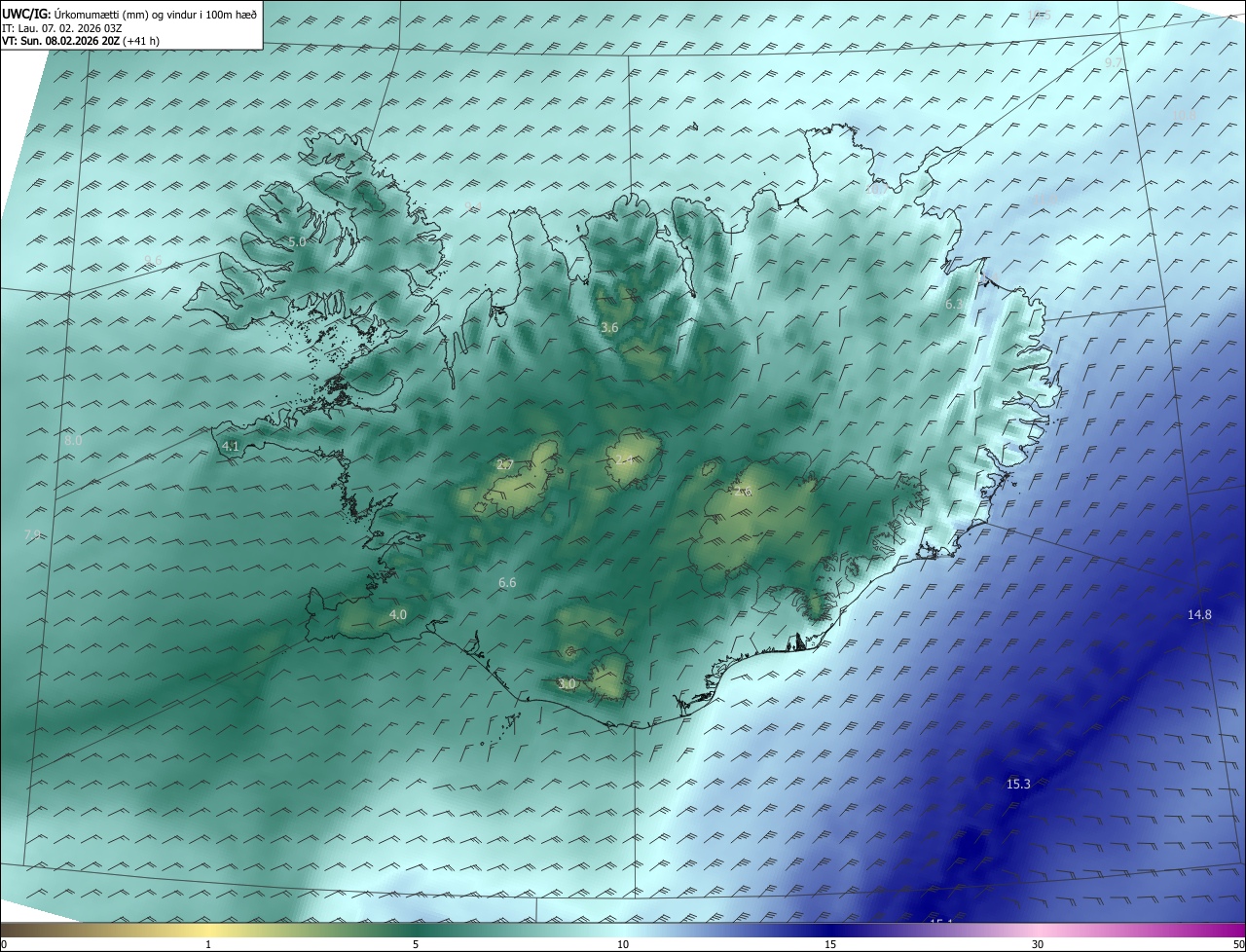This screenshot has width=1246, height=952.
Task: Click the '9.6' value west of the Westfjords
Action: click(x=153, y=260)
